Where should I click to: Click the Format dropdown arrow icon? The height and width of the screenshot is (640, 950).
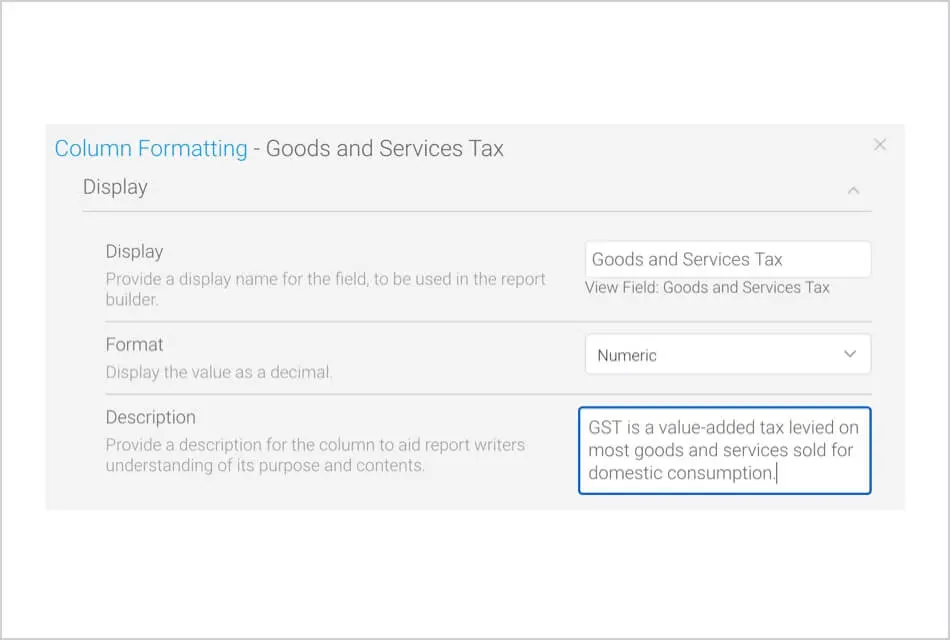tap(850, 354)
